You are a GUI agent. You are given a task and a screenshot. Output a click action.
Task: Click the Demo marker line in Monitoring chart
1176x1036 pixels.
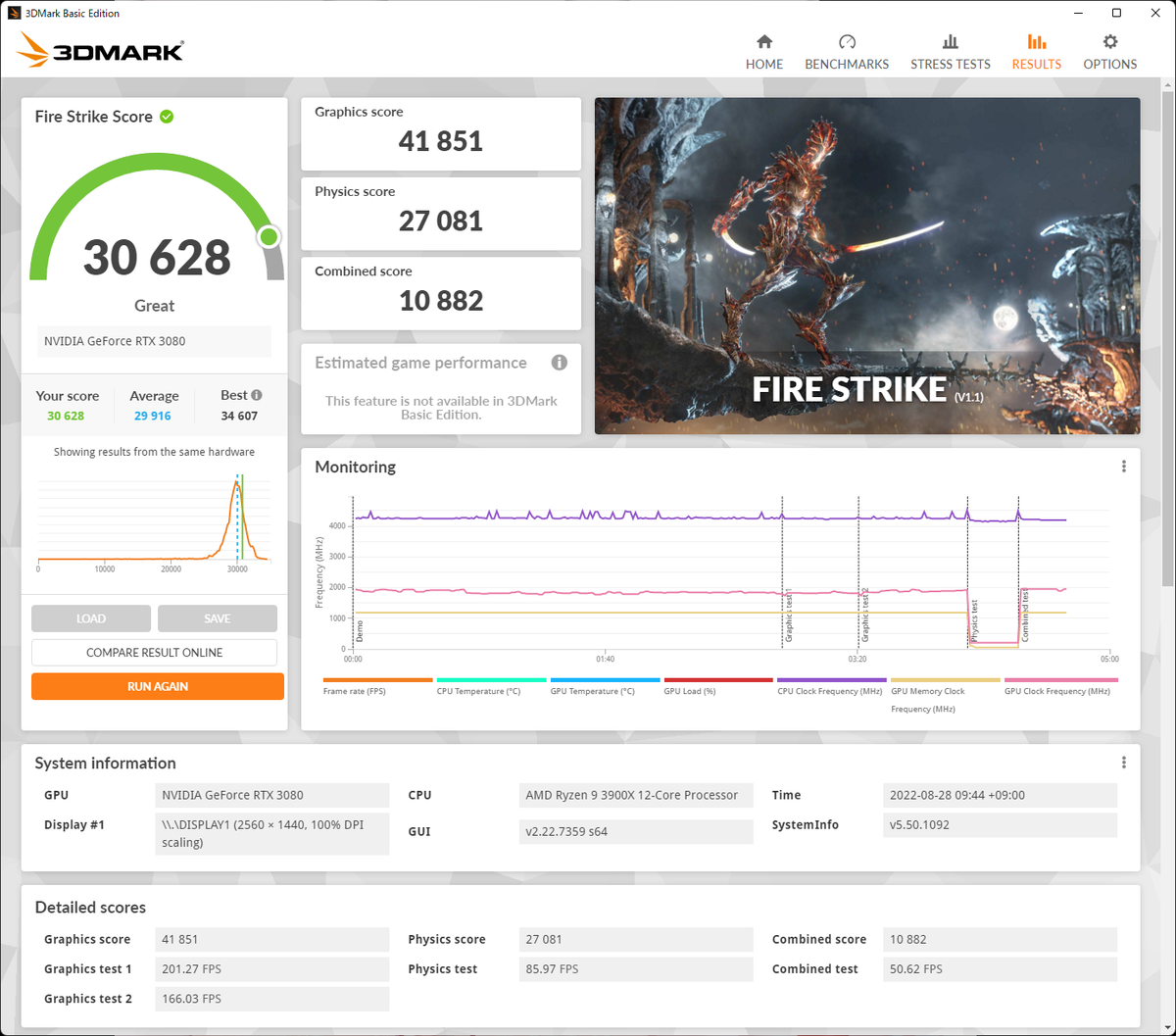tap(354, 570)
